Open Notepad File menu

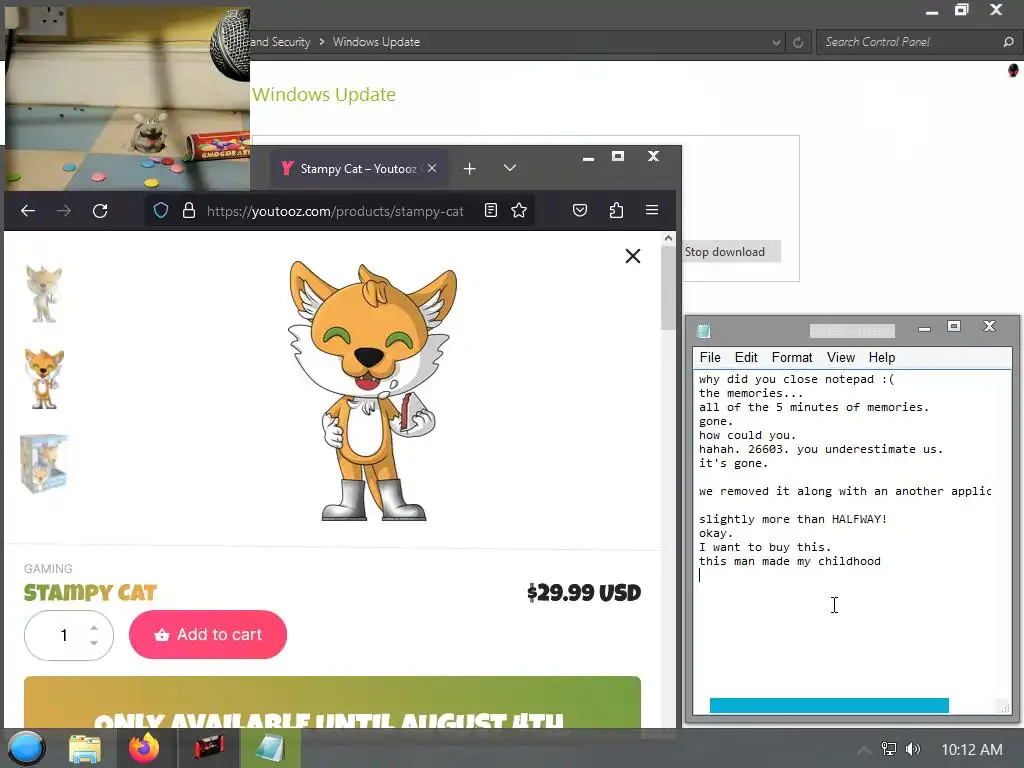click(x=710, y=357)
